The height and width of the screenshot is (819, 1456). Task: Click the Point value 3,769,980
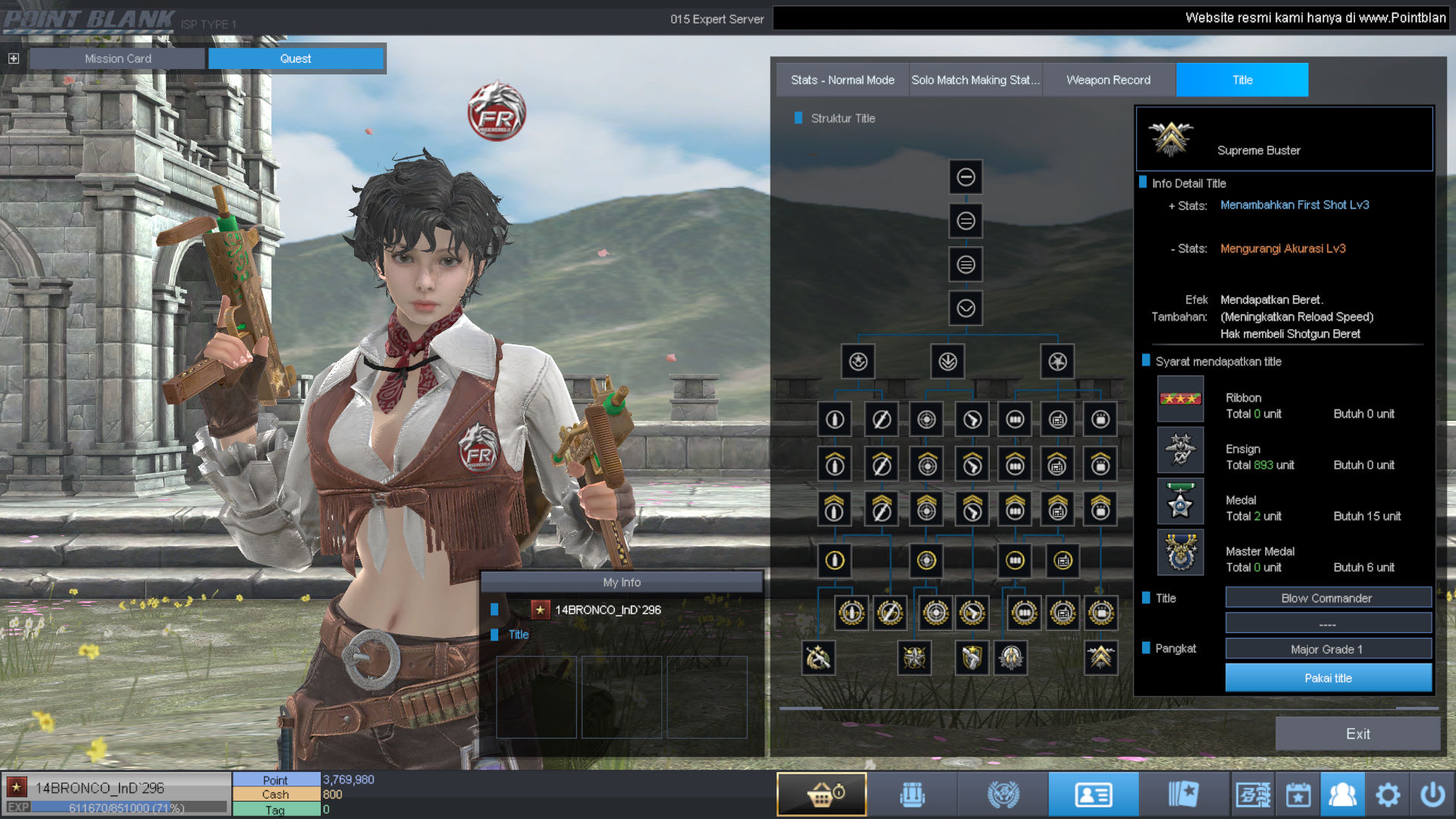point(348,780)
